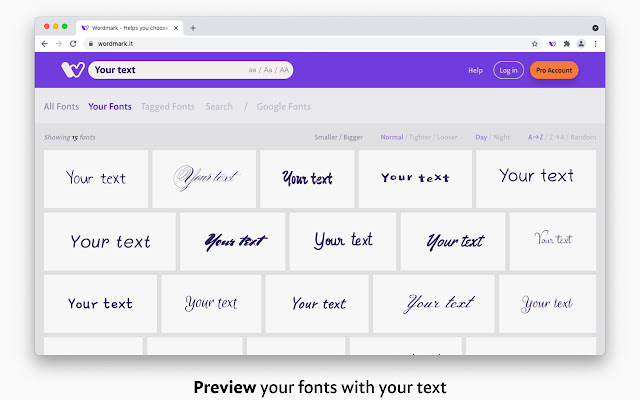Open a new tab with the plus icon
This screenshot has width=640, height=400.
[193, 28]
